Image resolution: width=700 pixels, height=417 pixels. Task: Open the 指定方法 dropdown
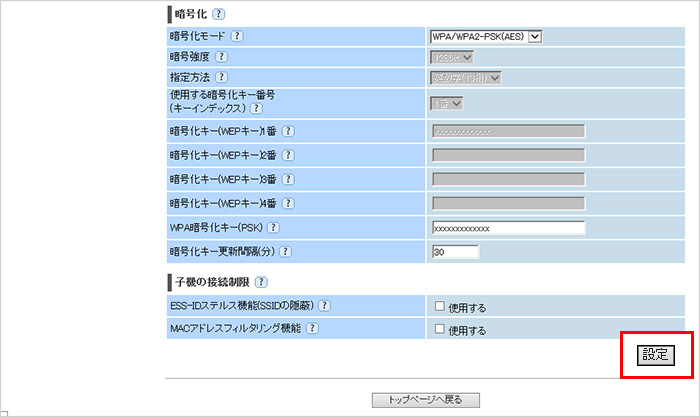click(x=466, y=77)
